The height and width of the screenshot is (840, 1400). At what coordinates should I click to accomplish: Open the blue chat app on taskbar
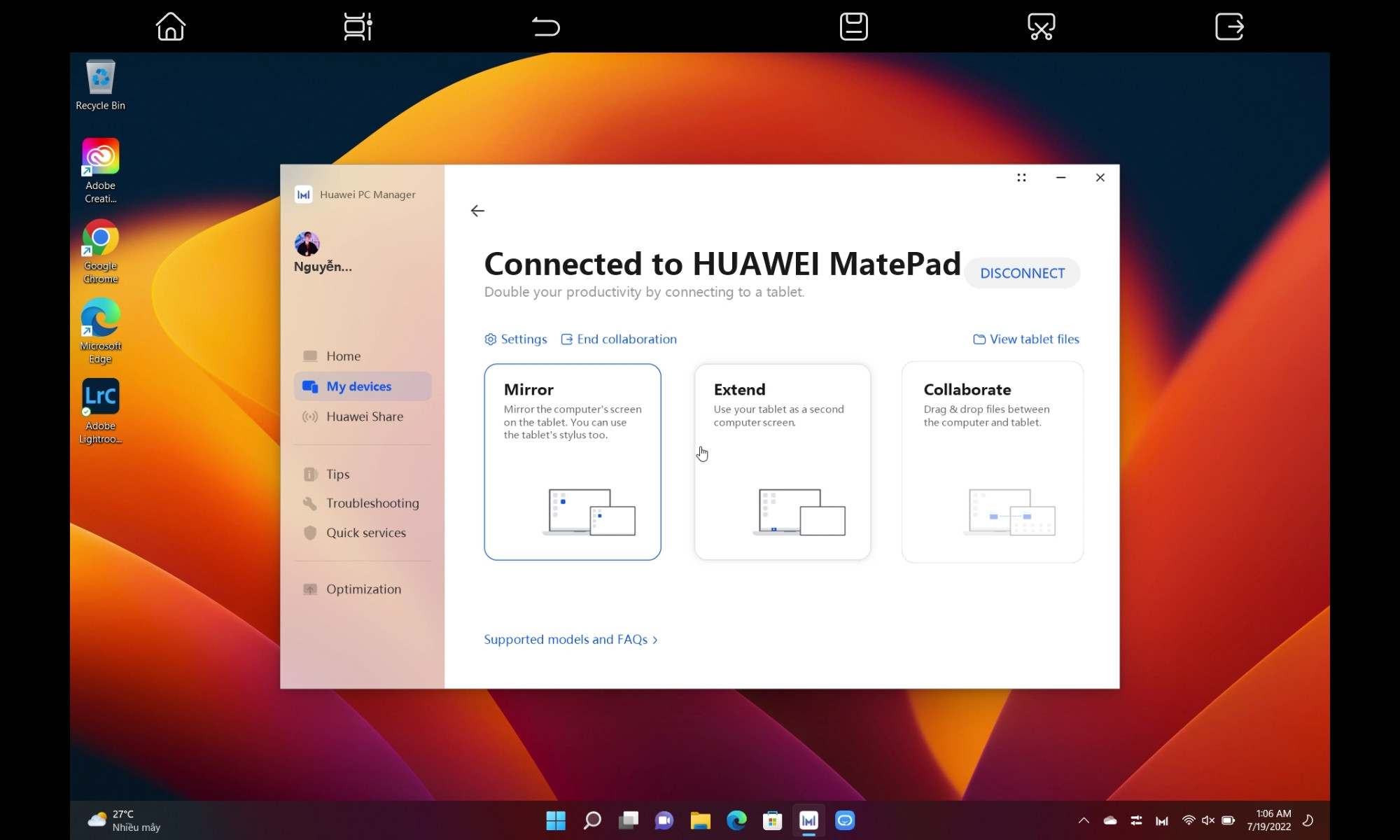(845, 820)
